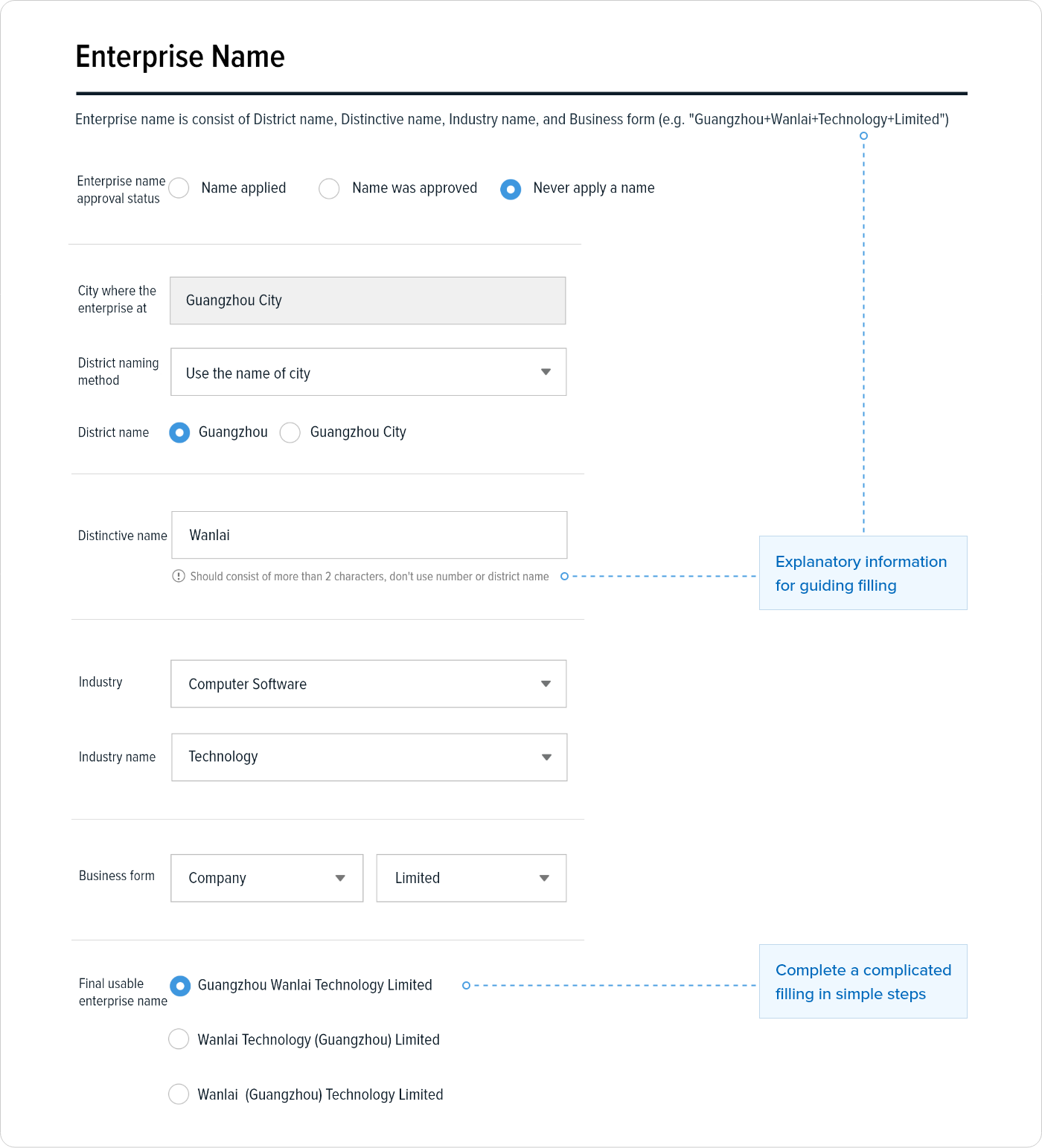Choose "Guangzhou City" district name radio
The height and width of the screenshot is (1148, 1042).
(x=290, y=432)
